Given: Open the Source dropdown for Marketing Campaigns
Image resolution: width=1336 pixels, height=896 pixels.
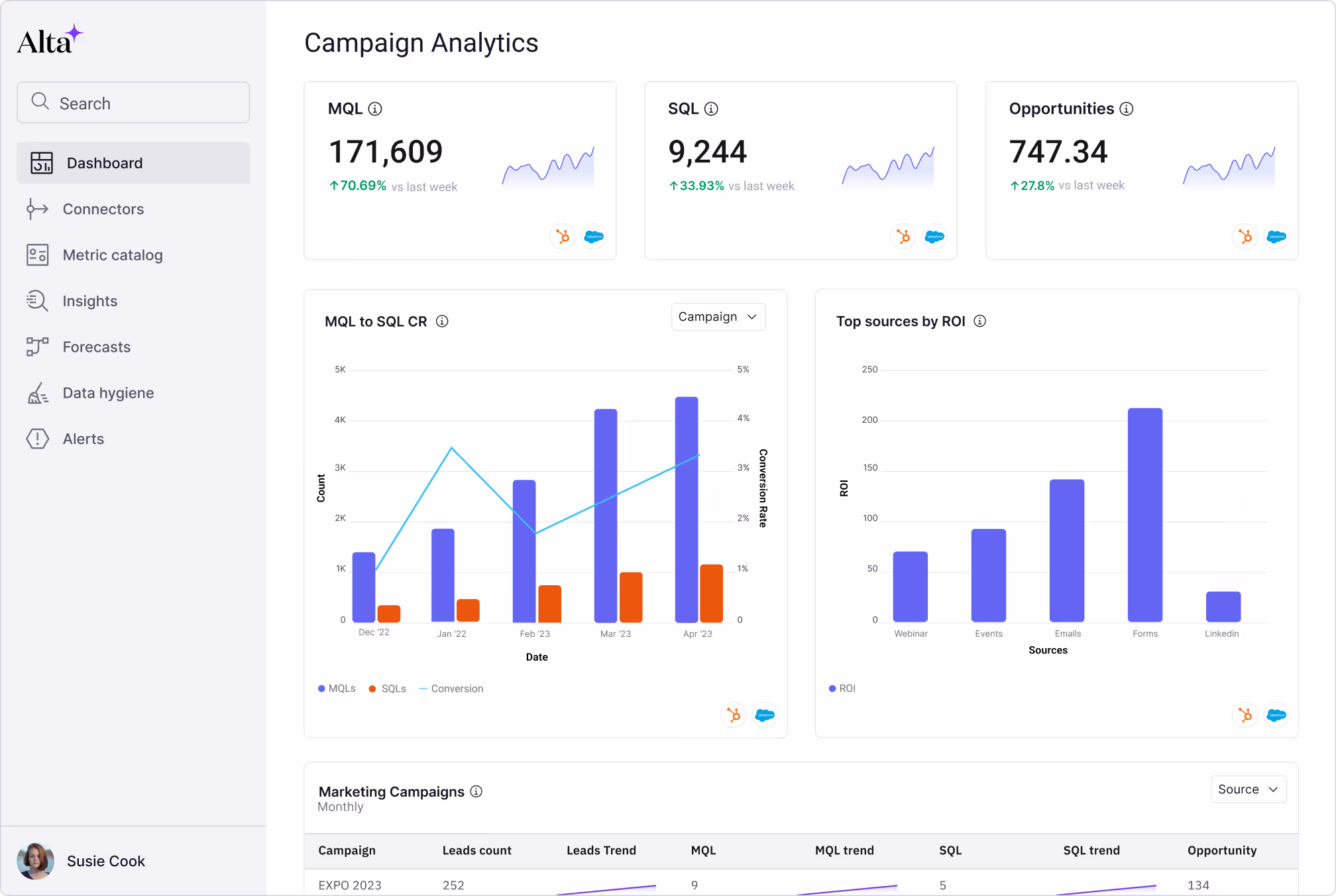Looking at the screenshot, I should tap(1249, 789).
